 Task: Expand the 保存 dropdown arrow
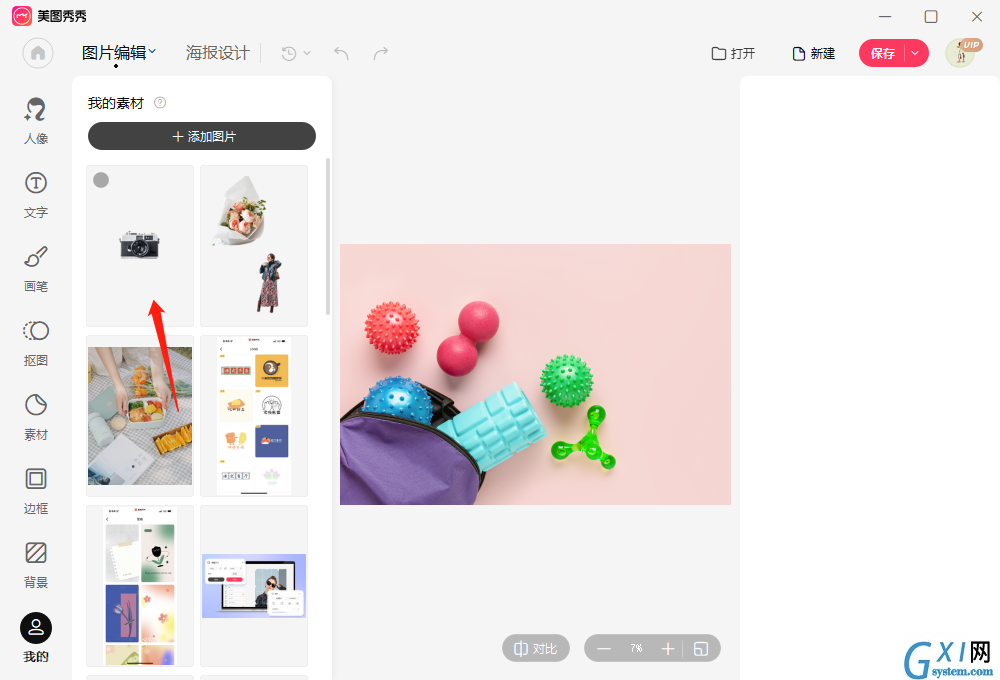[915, 53]
